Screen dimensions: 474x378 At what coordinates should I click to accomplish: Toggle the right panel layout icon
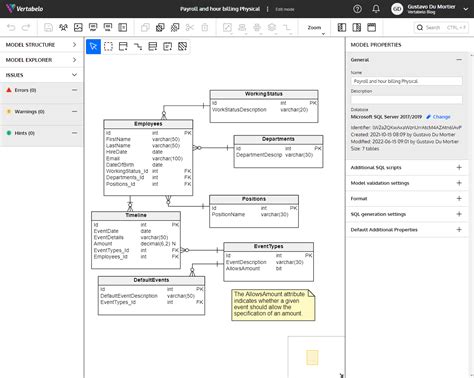pos(357,27)
